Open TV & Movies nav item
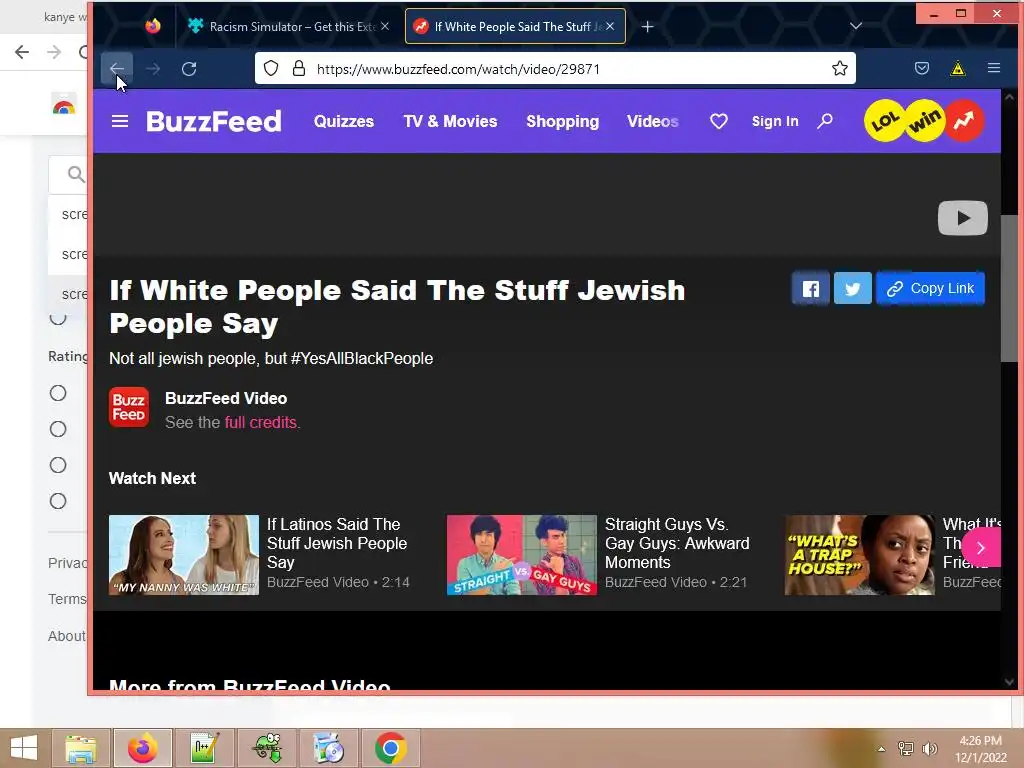This screenshot has width=1024, height=768. click(450, 121)
